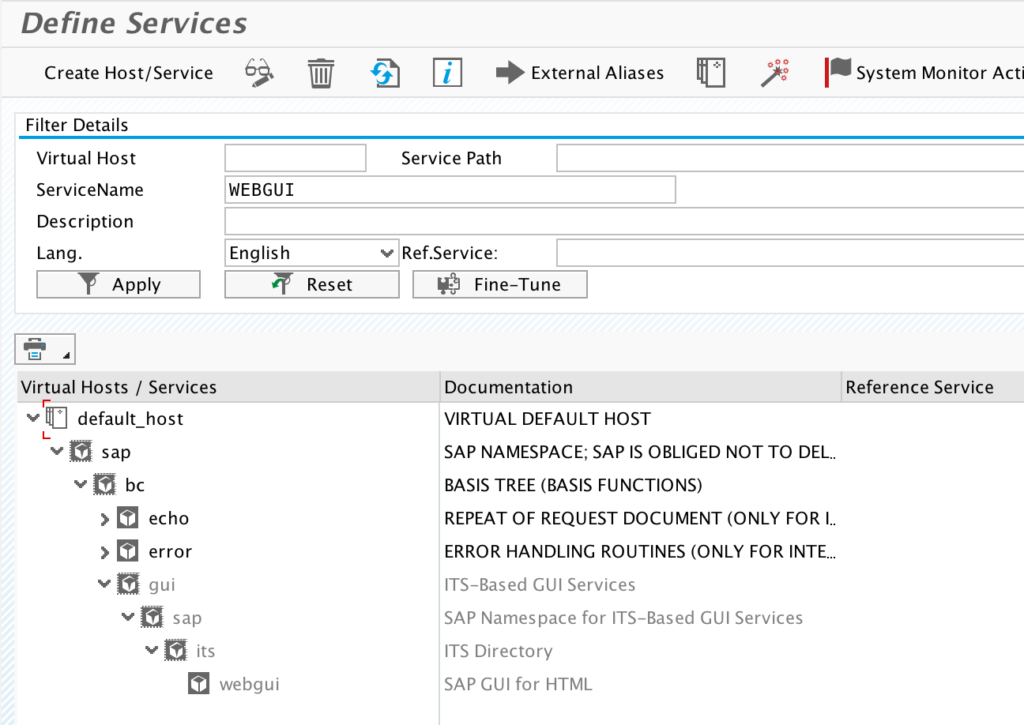Screen dimensions: 1024x725
Task: Expand the echo service node
Action: pos(104,518)
